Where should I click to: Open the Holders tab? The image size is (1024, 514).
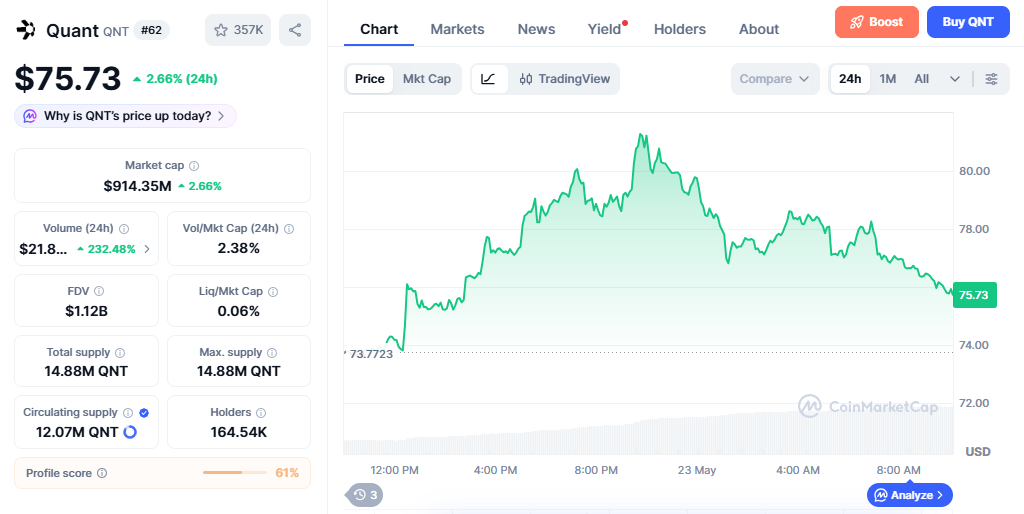point(680,29)
